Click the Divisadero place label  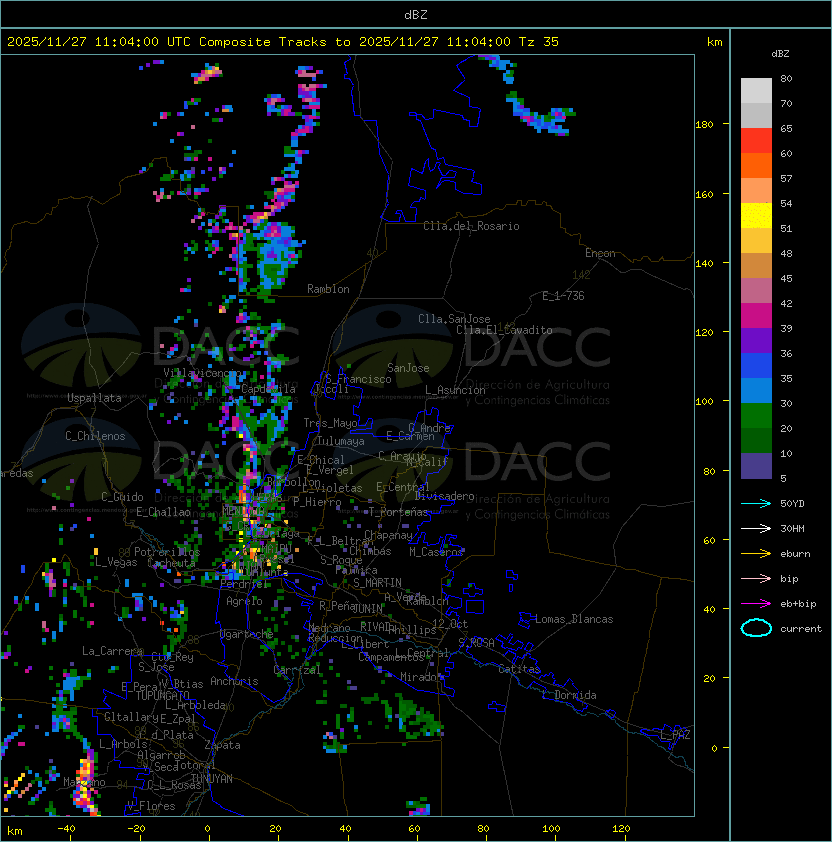[444, 496]
